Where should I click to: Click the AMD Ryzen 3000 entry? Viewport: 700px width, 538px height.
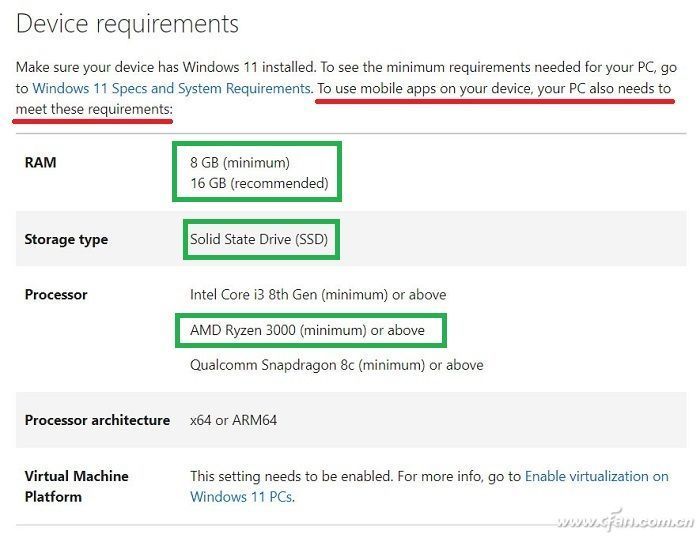click(307, 330)
